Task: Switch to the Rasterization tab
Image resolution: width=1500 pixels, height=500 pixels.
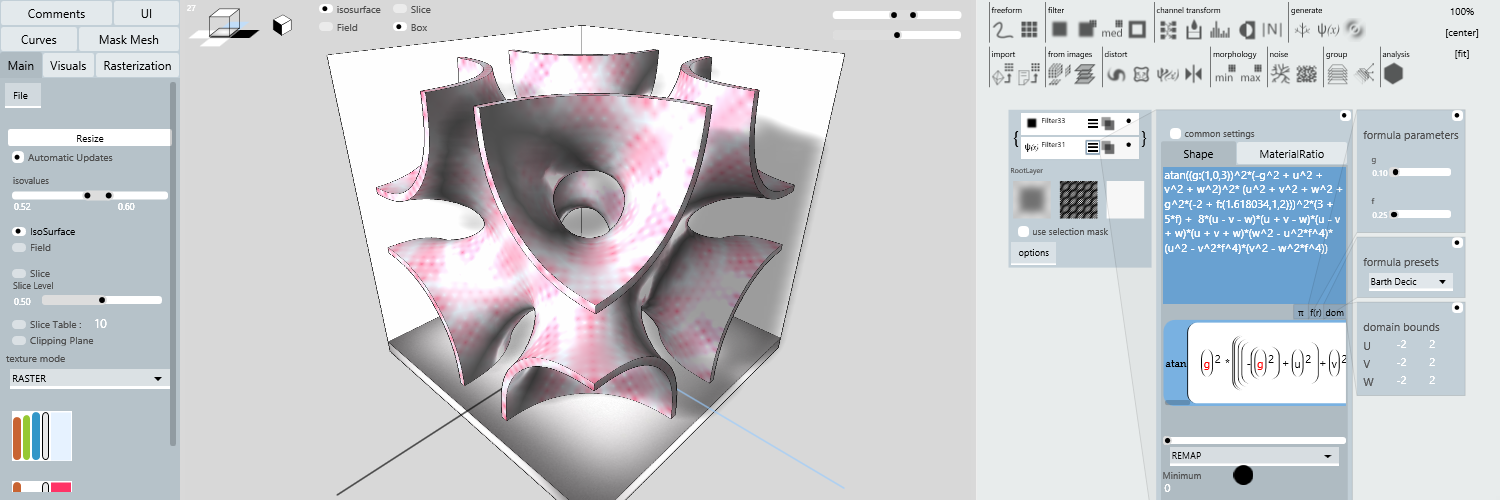Action: click(x=137, y=66)
